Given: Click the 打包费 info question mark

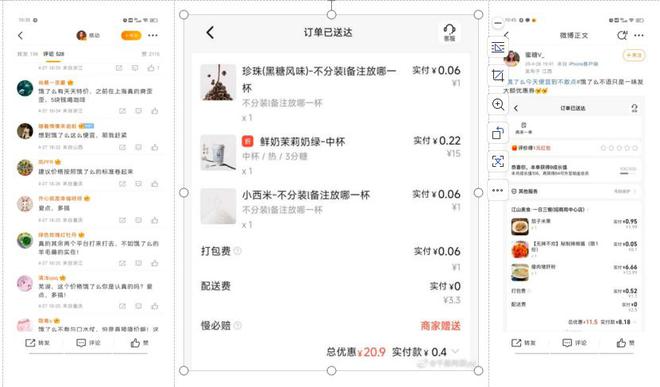Looking at the screenshot, I should (237, 251).
